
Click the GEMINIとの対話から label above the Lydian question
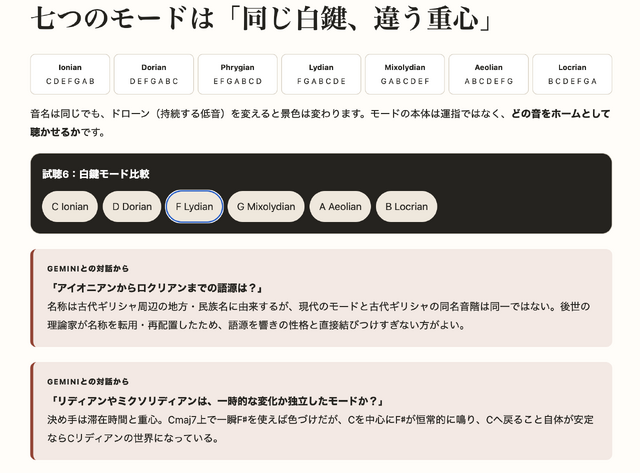pos(88,382)
